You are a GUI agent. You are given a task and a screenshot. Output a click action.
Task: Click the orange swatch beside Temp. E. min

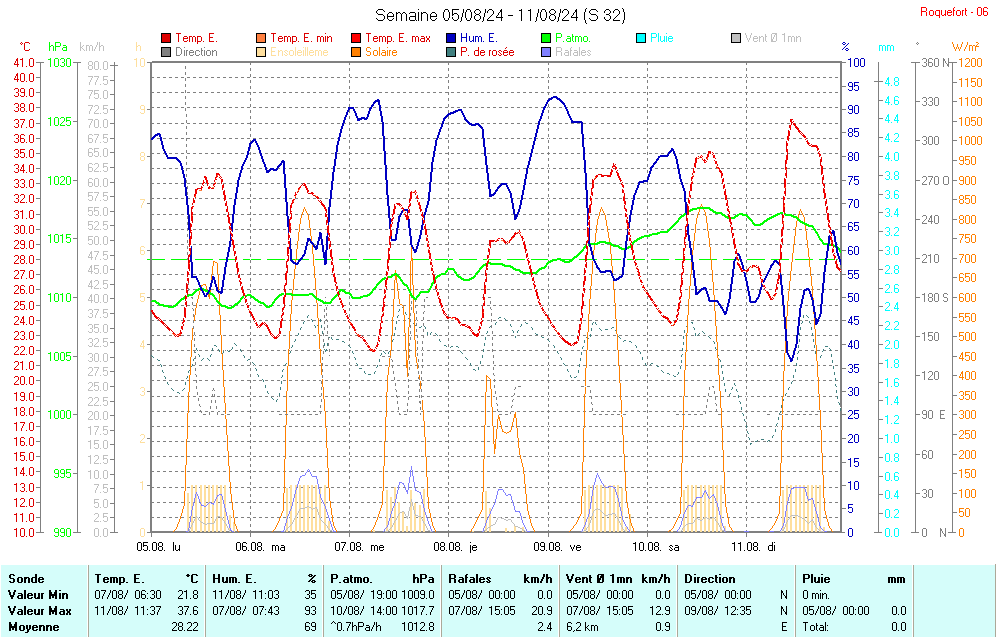click(261, 38)
